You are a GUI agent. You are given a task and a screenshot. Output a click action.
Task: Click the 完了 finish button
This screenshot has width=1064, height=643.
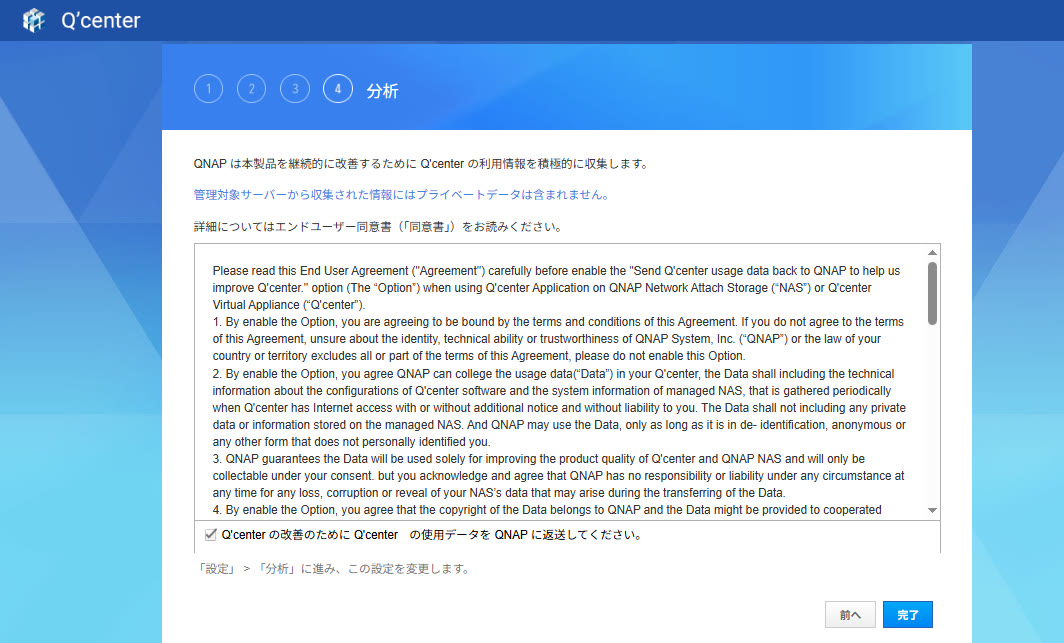pyautogui.click(x=907, y=615)
